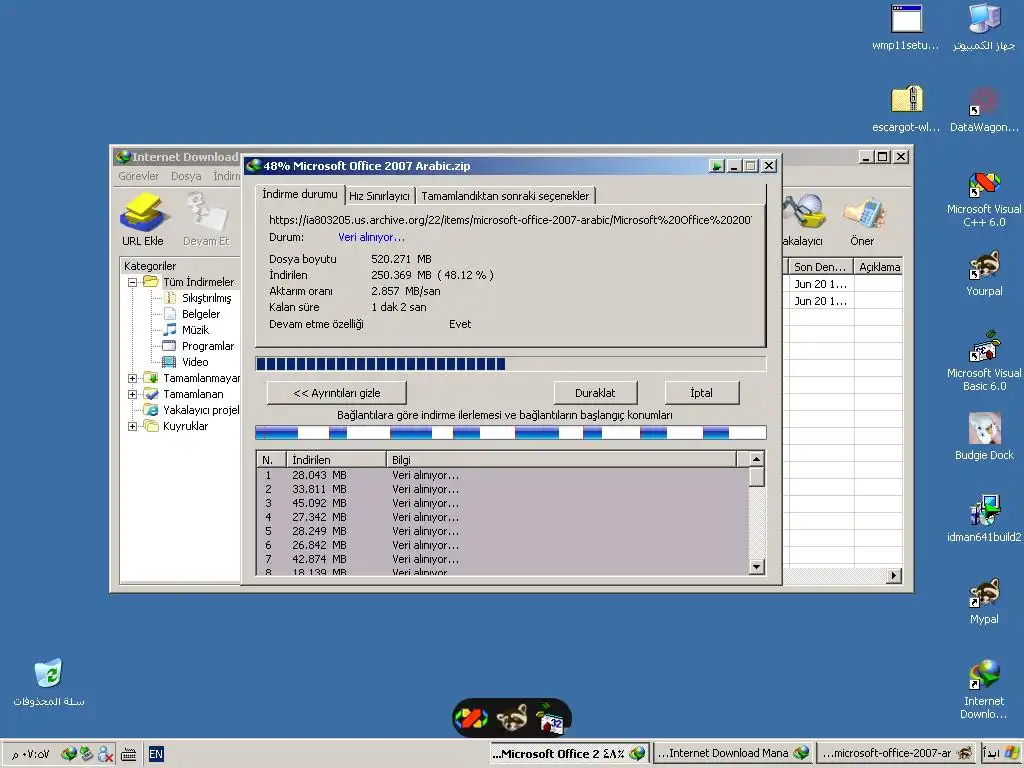The height and width of the screenshot is (768, 1024).
Task: Select the Yourpal desktop icon
Action: point(984,273)
